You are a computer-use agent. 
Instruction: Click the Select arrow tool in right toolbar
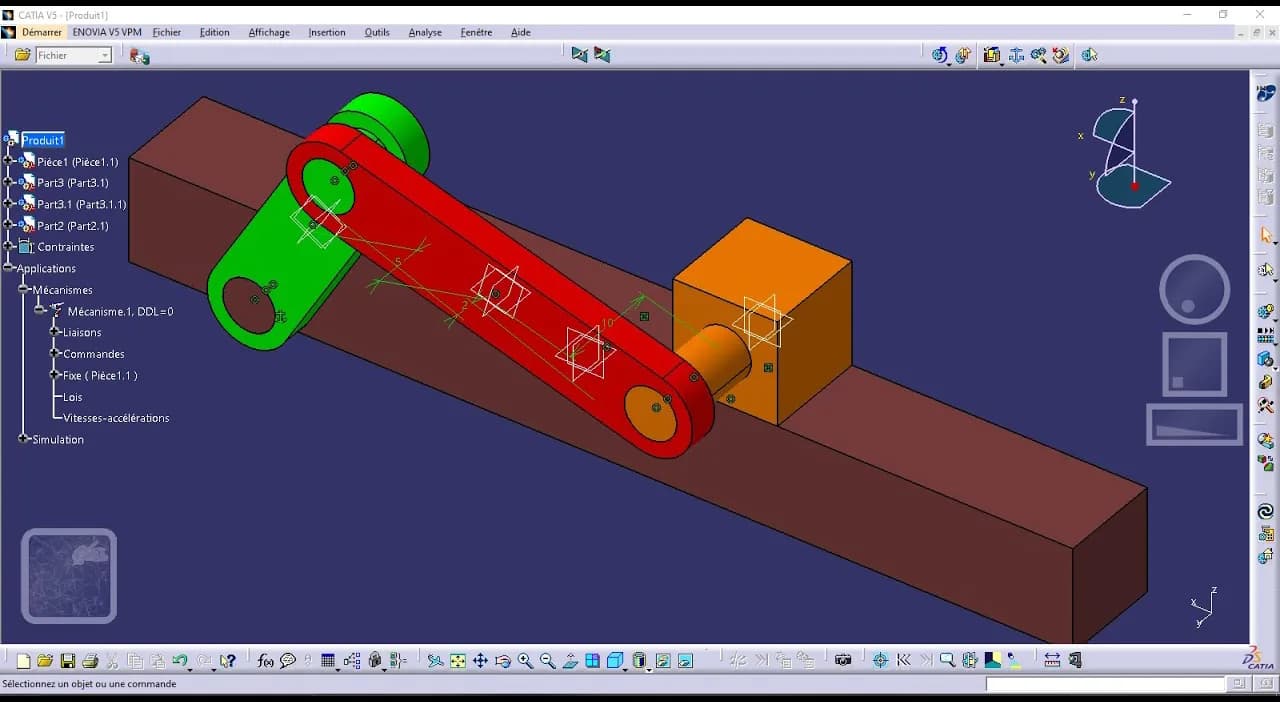pyautogui.click(x=1265, y=236)
